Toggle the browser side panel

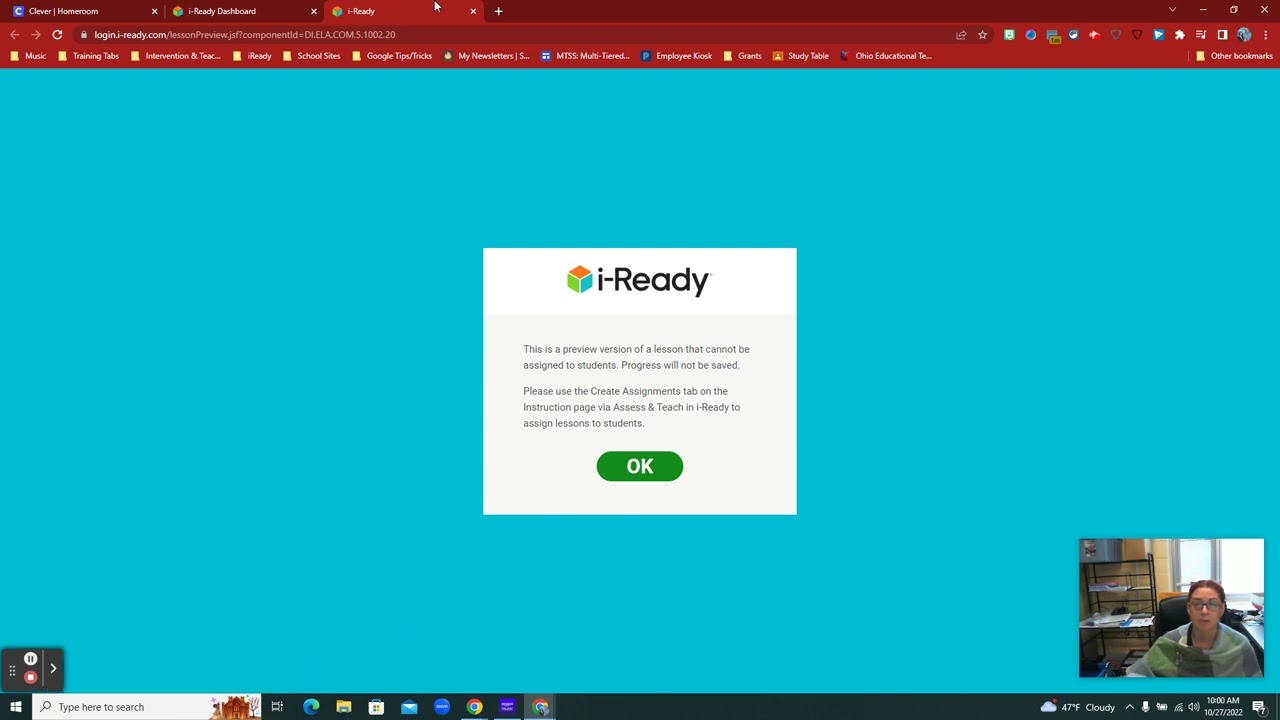click(1222, 35)
